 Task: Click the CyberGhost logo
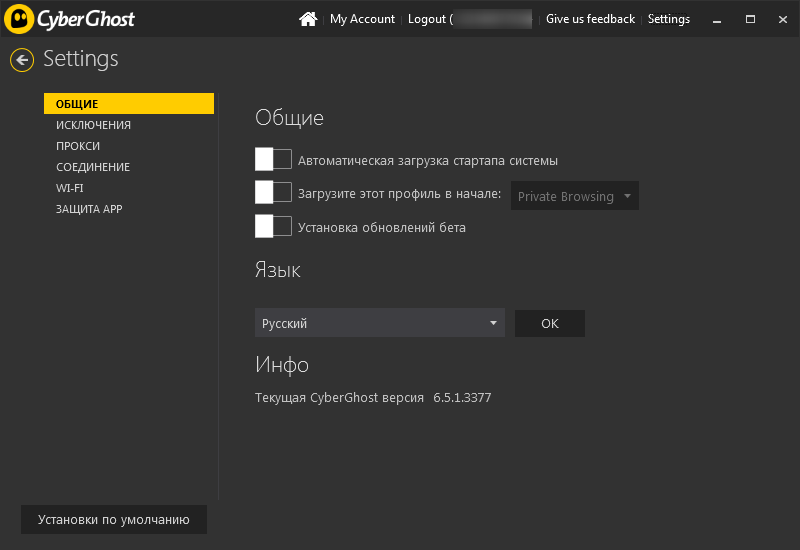tap(70, 19)
